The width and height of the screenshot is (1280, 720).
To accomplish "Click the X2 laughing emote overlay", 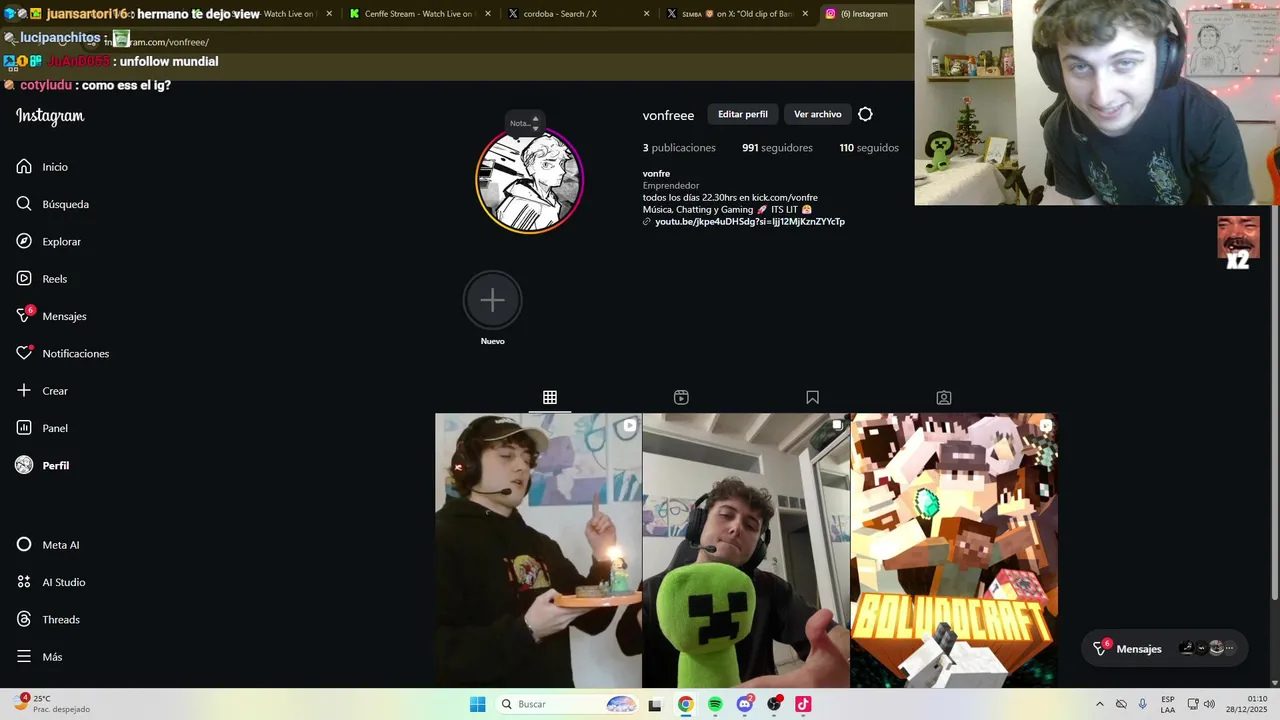I will tap(1238, 243).
